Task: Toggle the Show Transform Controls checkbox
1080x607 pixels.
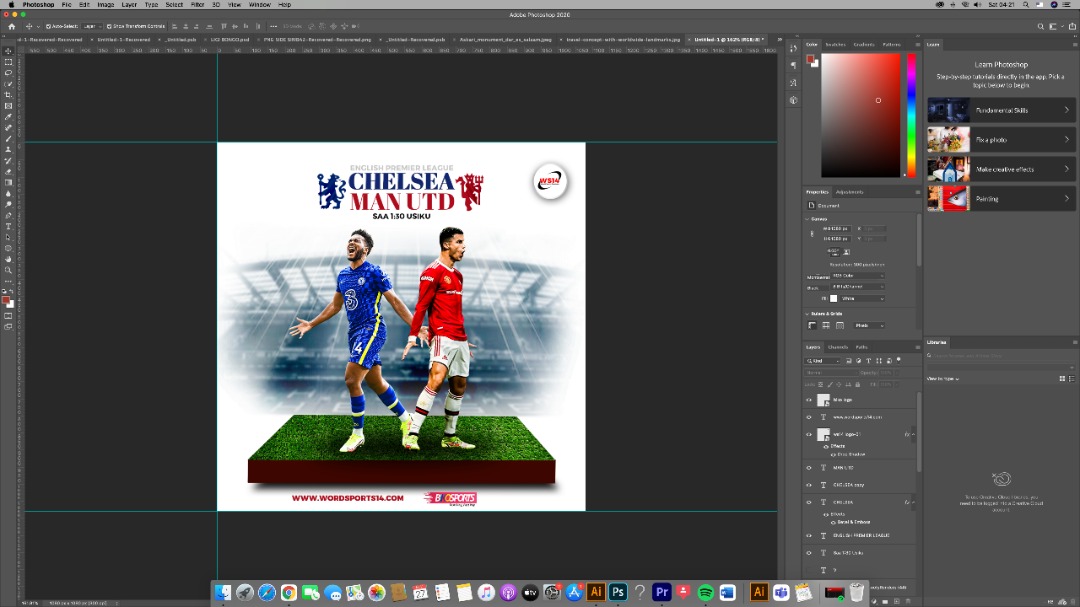Action: click(x=109, y=26)
